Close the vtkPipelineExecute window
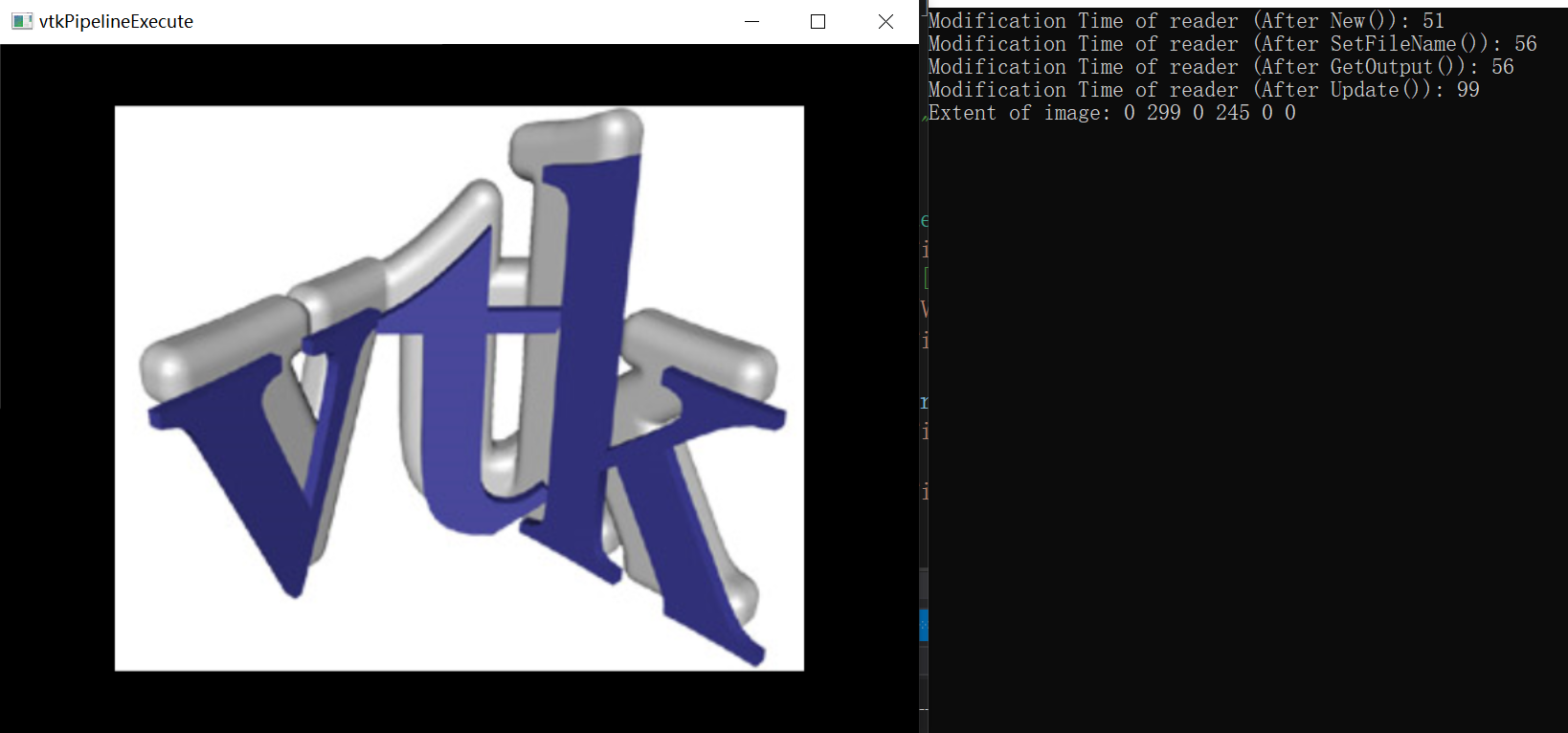The height and width of the screenshot is (733, 1568). [885, 21]
